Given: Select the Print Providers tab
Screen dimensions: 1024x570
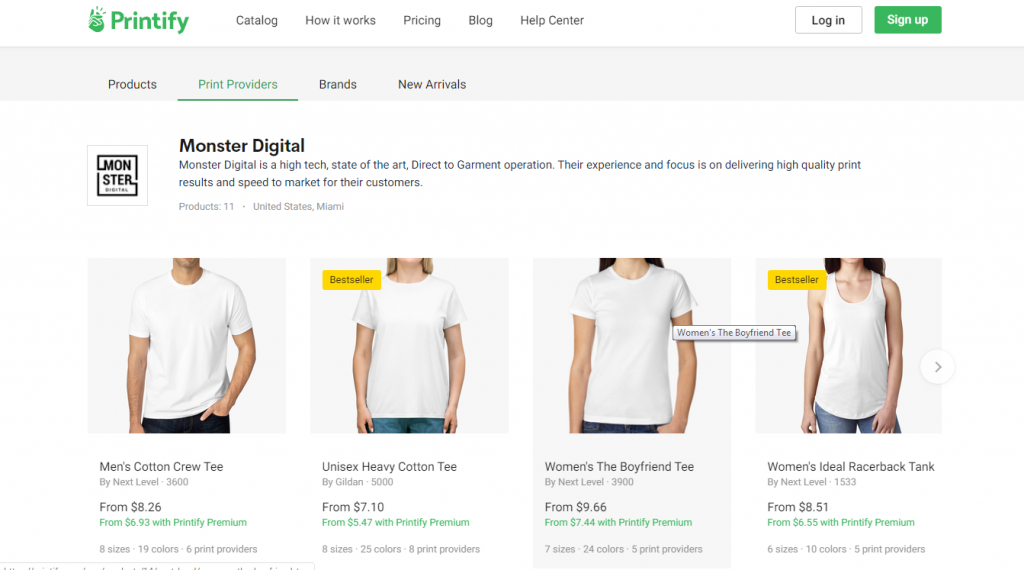Looking at the screenshot, I should pyautogui.click(x=238, y=84).
